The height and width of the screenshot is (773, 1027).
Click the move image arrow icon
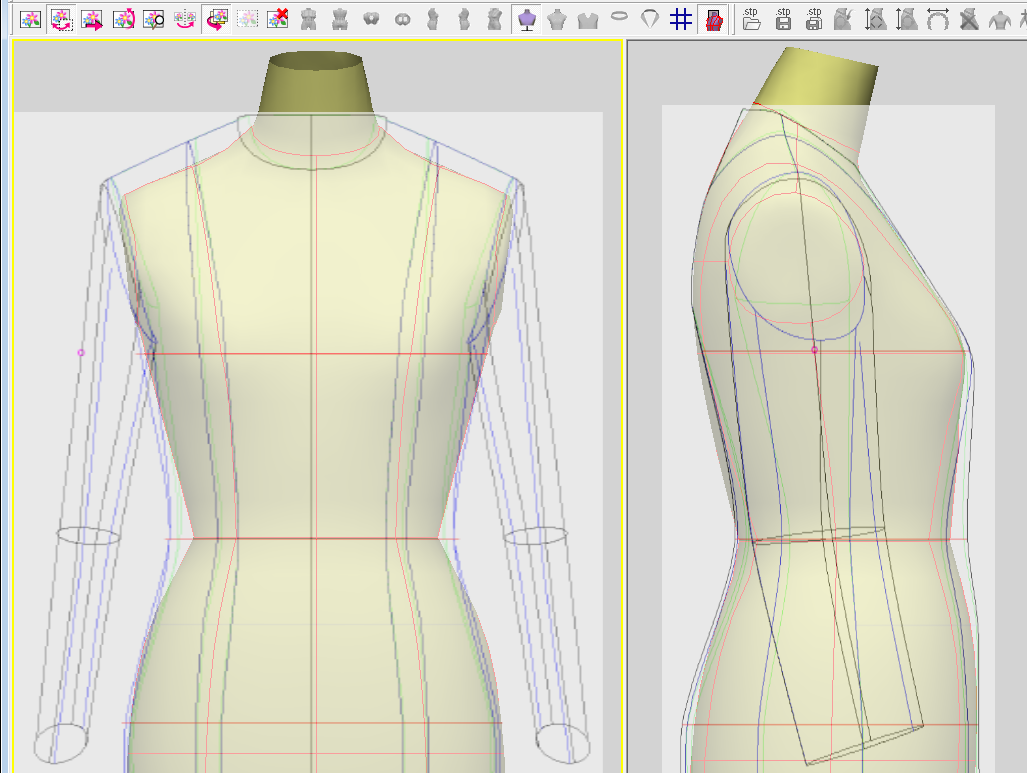[92, 19]
